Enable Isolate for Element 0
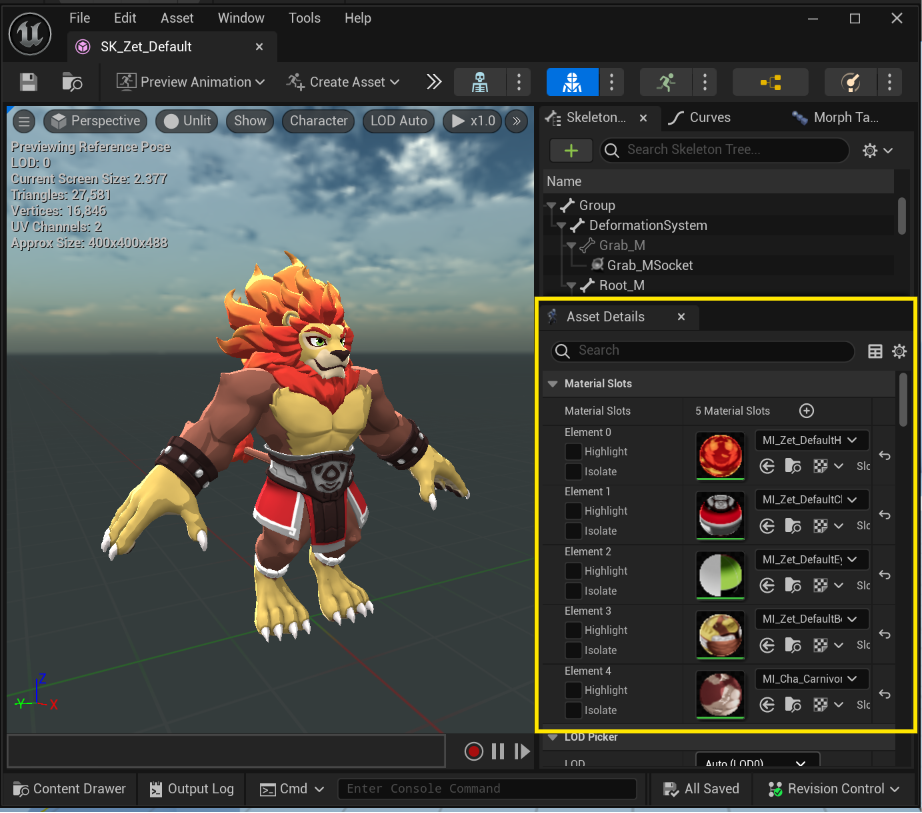Screen dimensions: 922x813 (573, 471)
